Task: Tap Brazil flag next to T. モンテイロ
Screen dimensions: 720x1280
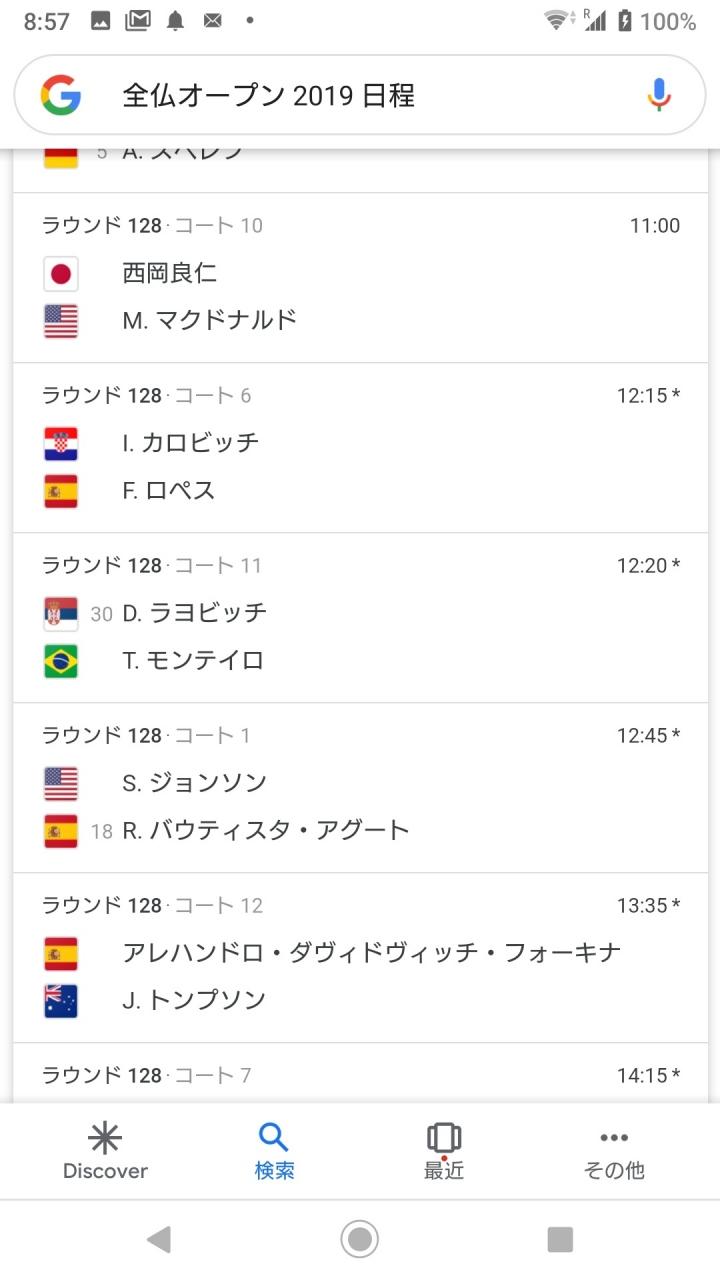Action: (61, 661)
